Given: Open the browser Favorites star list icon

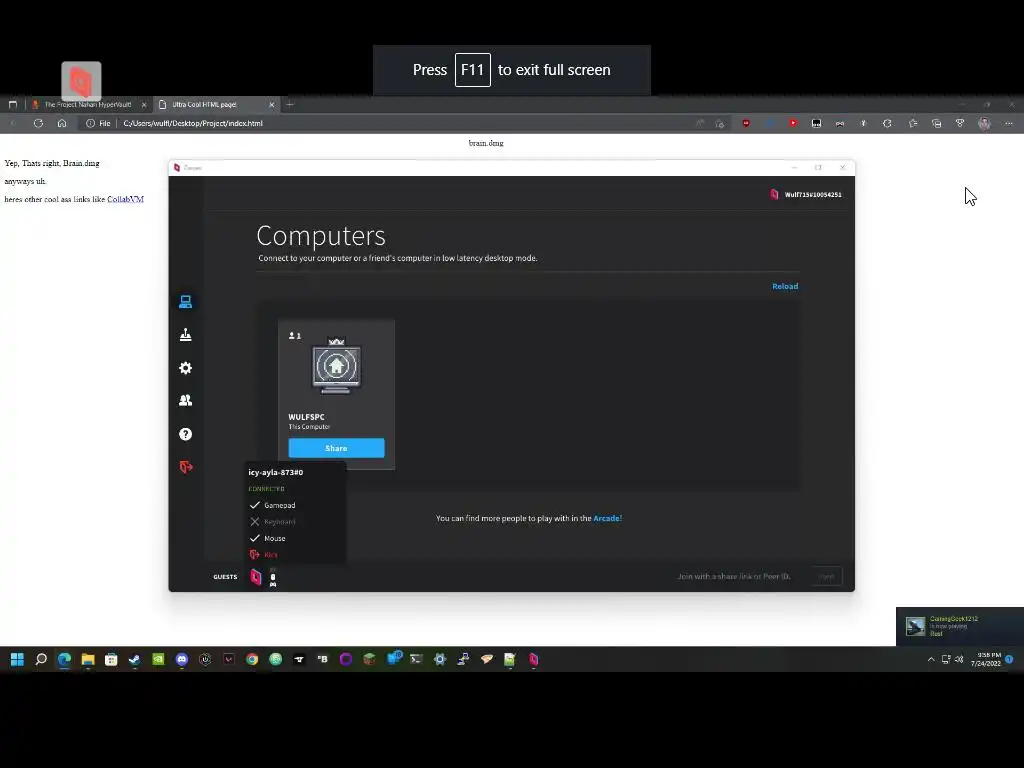Looking at the screenshot, I should pyautogui.click(x=913, y=123).
